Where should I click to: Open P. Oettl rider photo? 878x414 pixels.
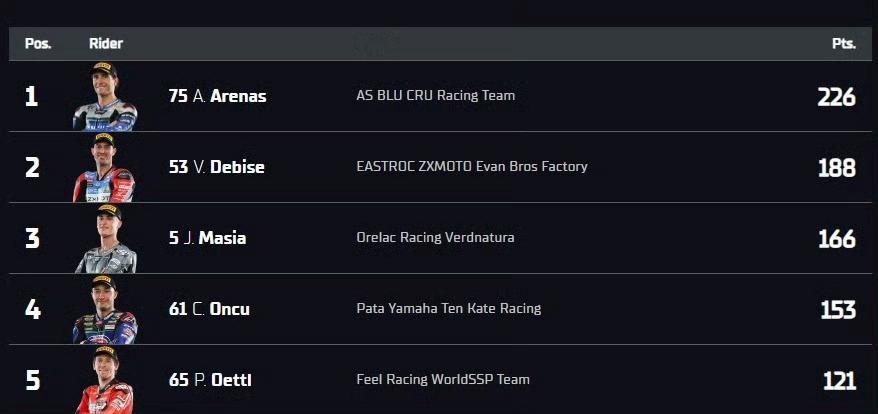[105, 380]
